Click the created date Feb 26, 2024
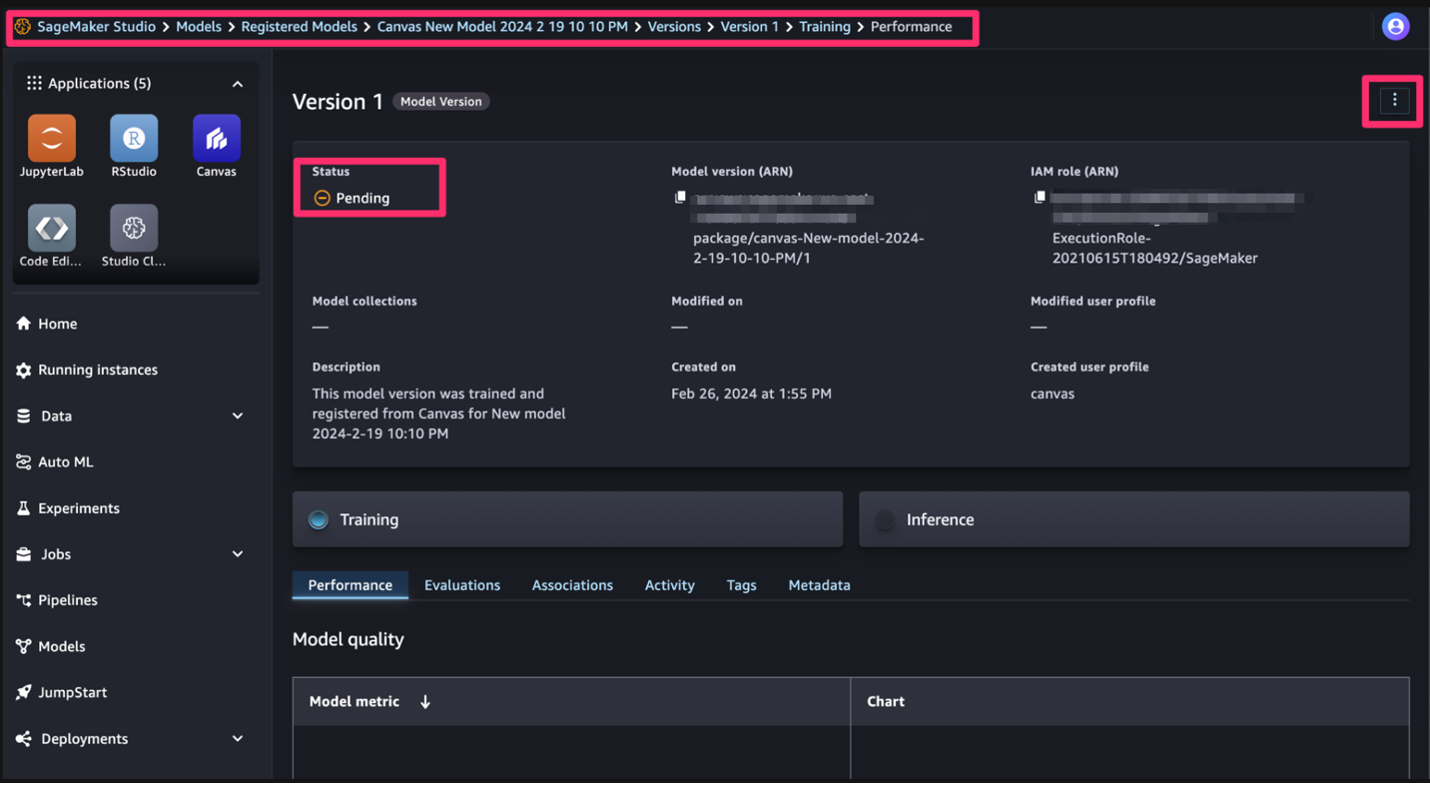1430x788 pixels. 751,394
